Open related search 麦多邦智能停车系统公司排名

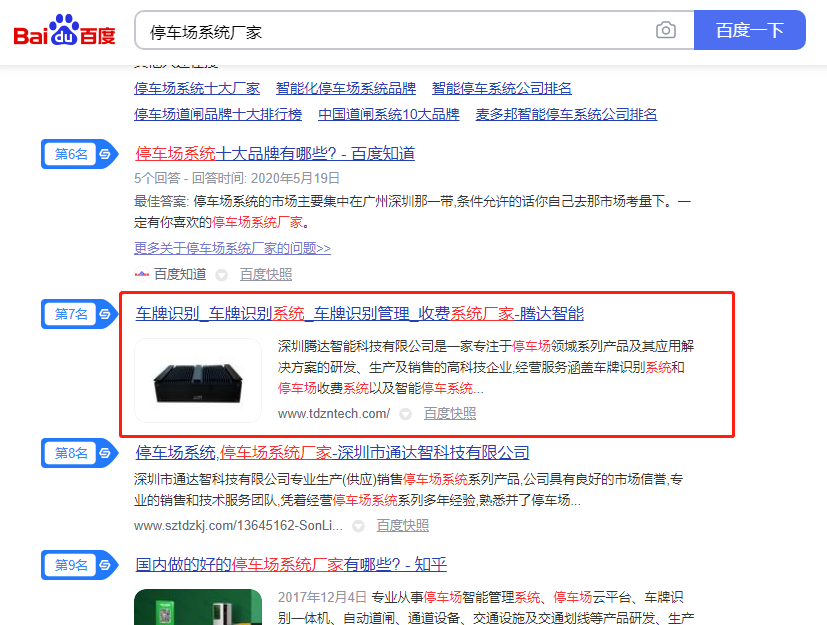566,114
